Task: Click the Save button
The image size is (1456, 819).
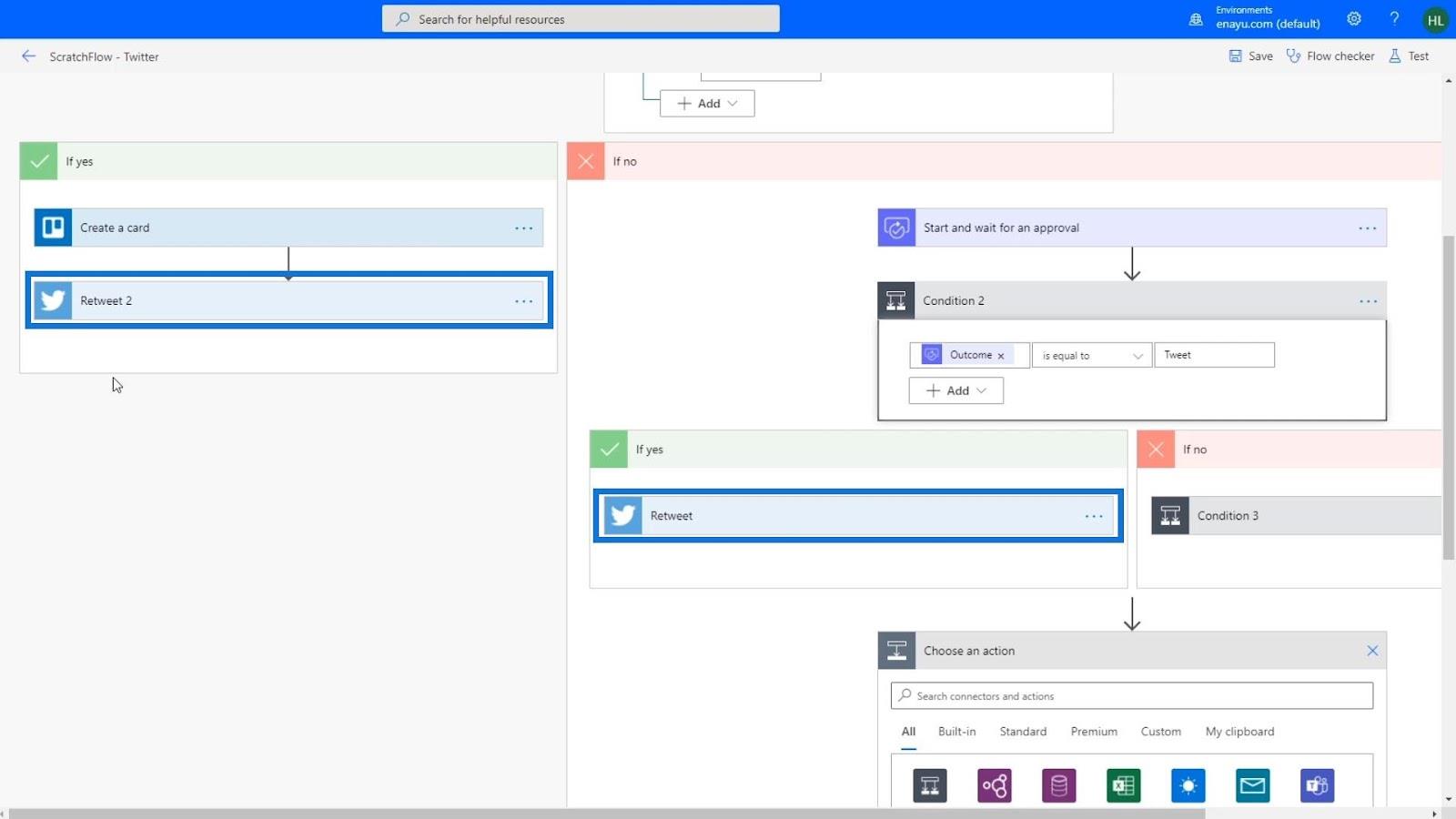Action: tap(1251, 56)
